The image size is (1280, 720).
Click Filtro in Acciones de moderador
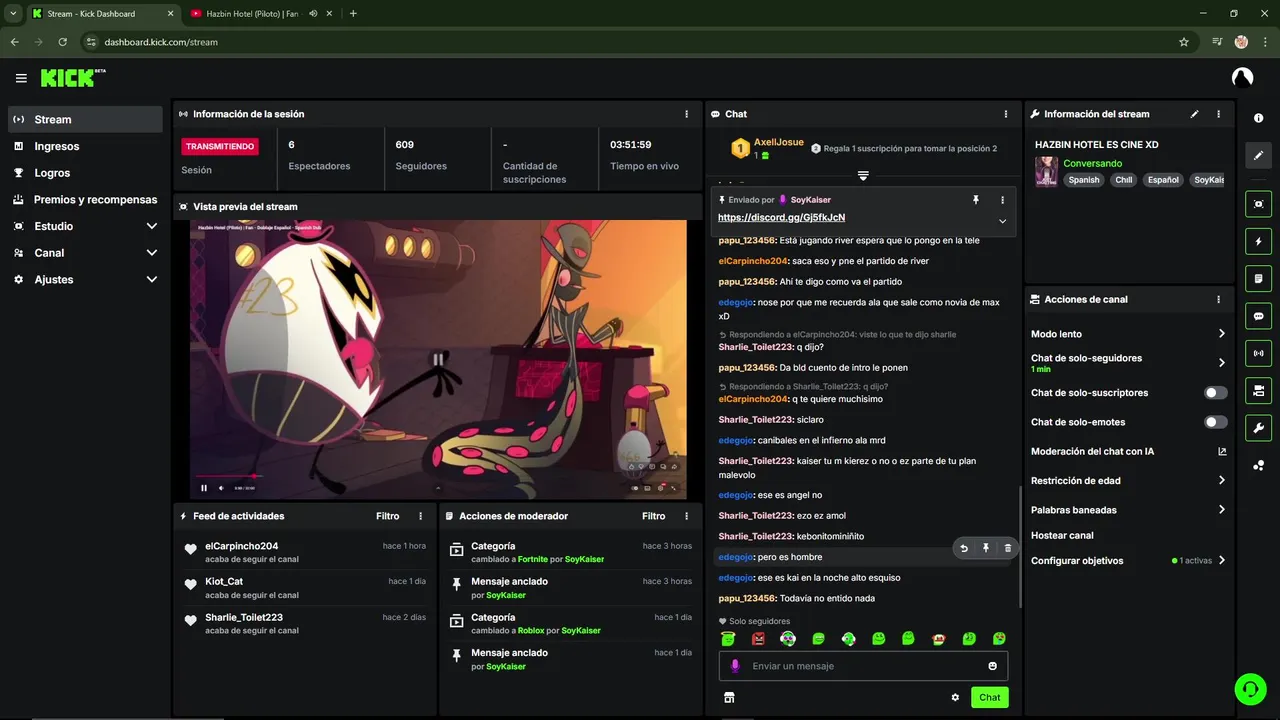coord(653,516)
